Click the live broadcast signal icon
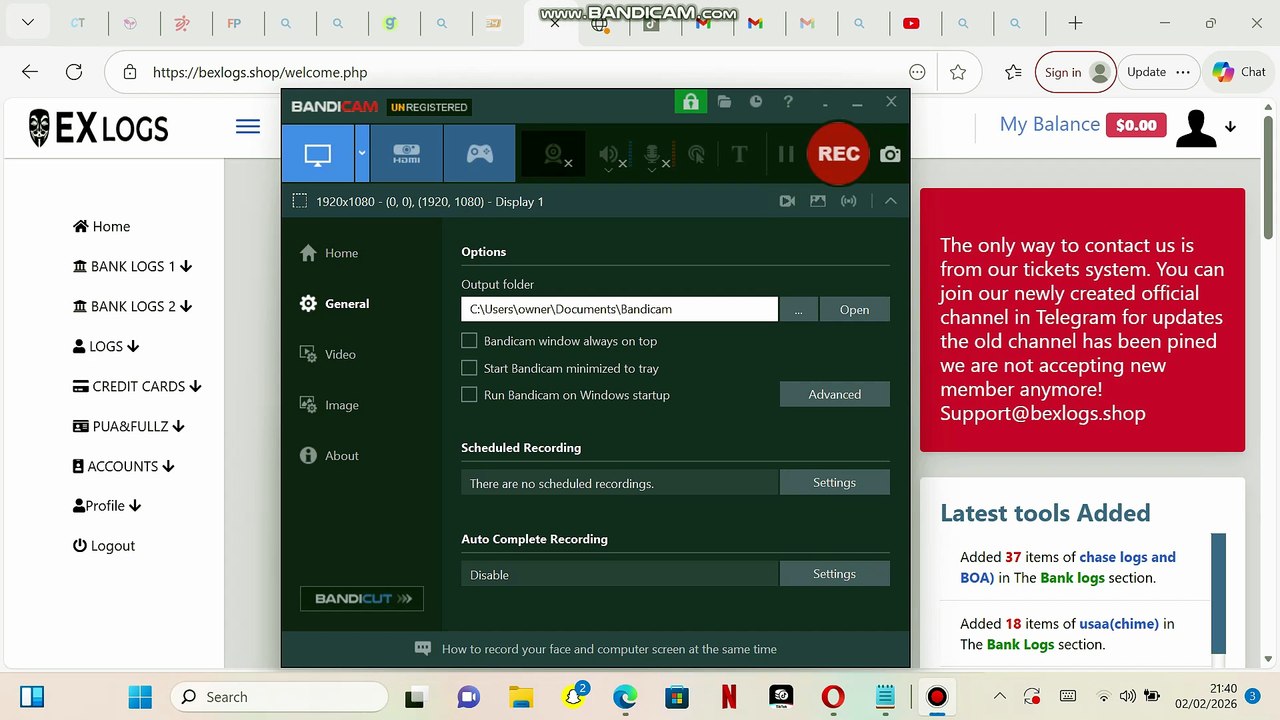This screenshot has width=1280, height=720. click(x=849, y=201)
